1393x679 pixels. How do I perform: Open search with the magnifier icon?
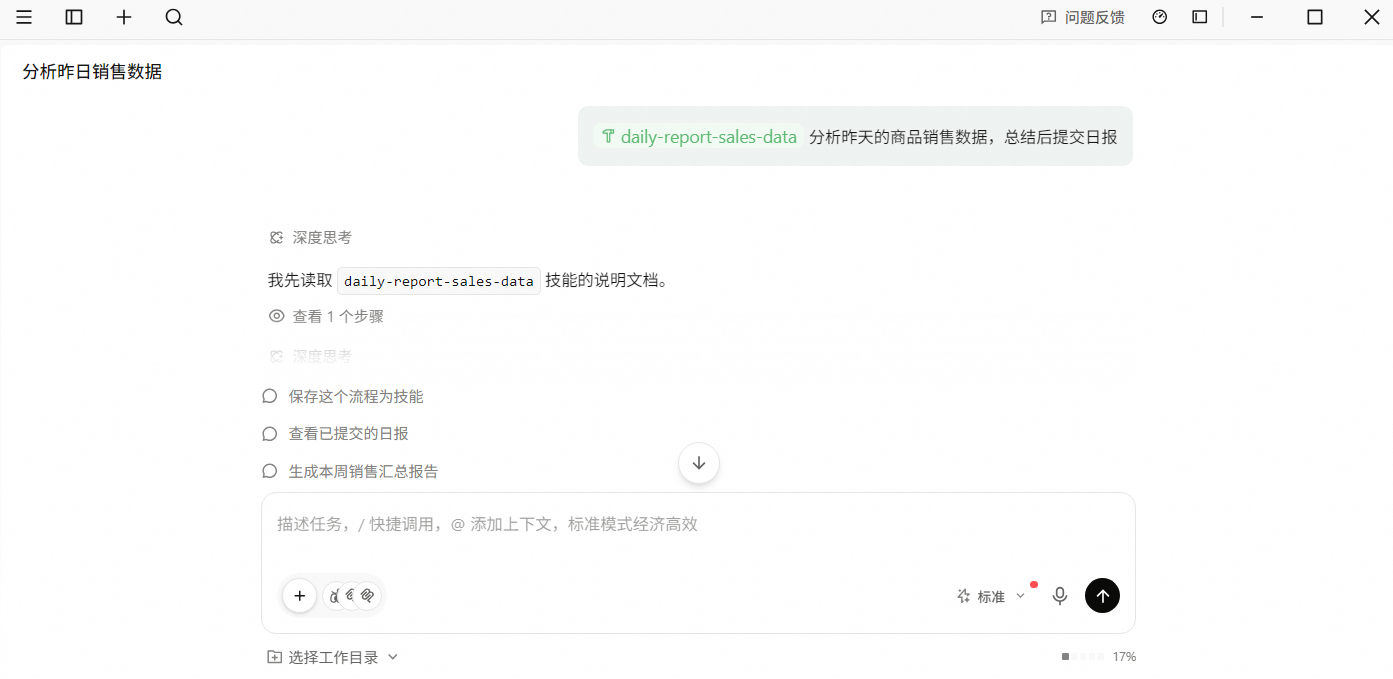(x=174, y=17)
